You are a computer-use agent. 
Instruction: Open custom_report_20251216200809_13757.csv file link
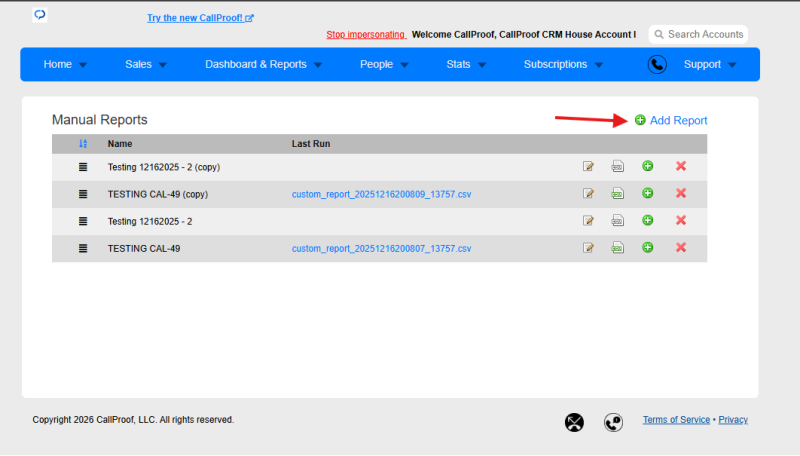[x=381, y=194]
